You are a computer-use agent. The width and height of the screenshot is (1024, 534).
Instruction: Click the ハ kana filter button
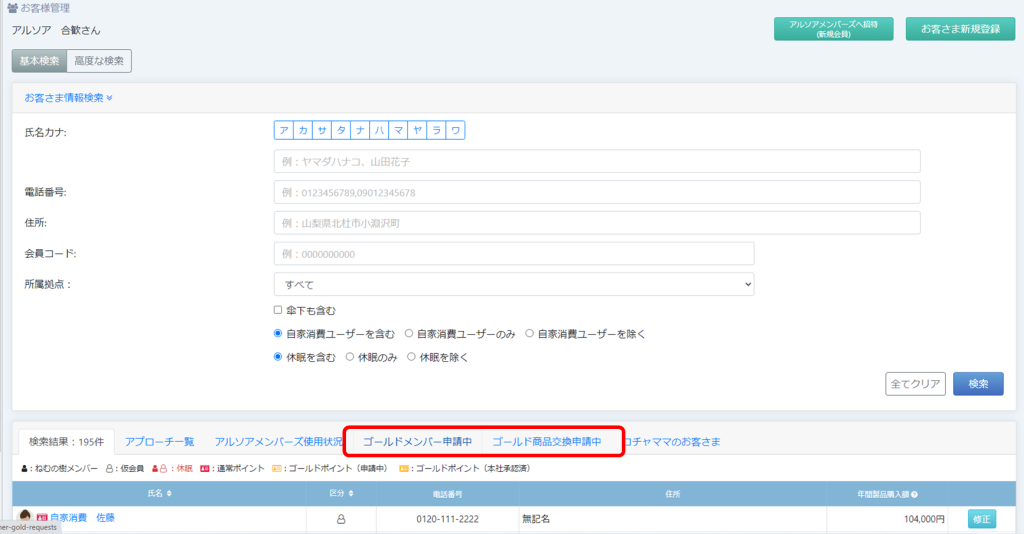pyautogui.click(x=379, y=130)
